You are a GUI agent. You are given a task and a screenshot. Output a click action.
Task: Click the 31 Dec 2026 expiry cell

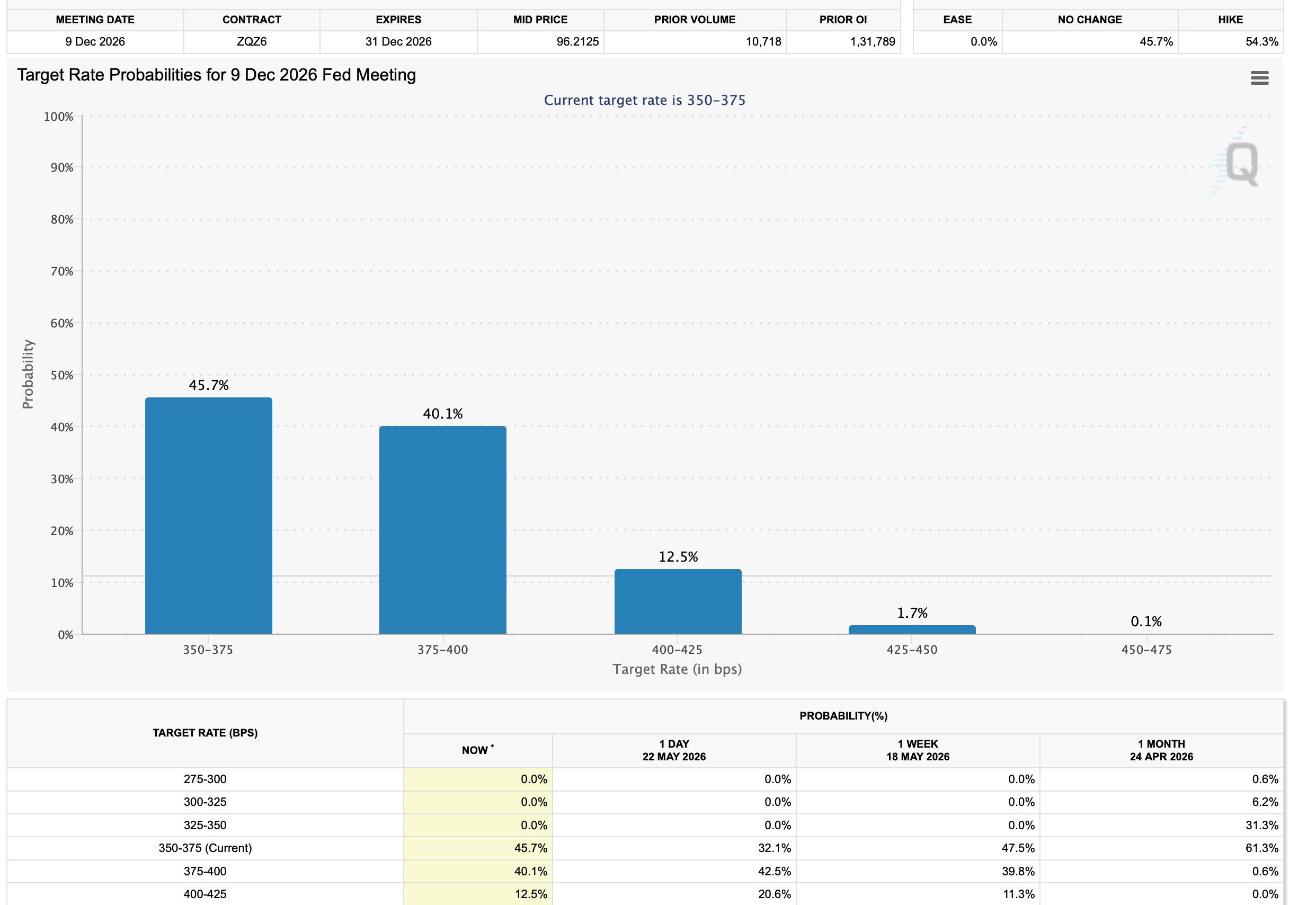398,42
